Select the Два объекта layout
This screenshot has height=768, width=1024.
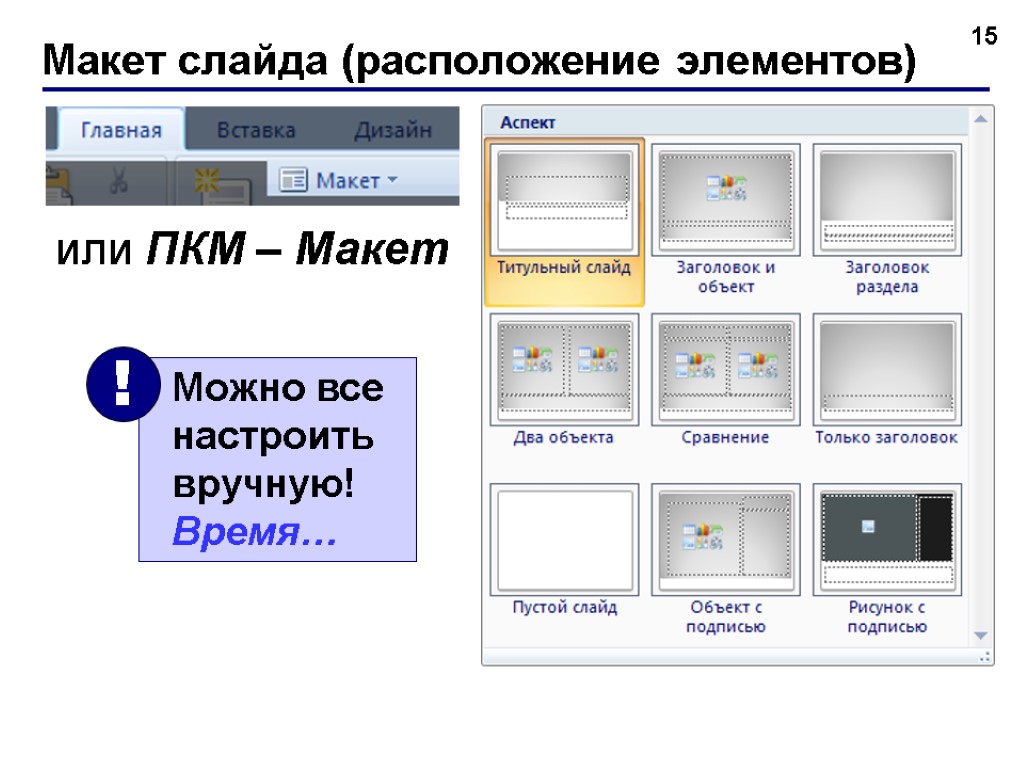tap(564, 380)
